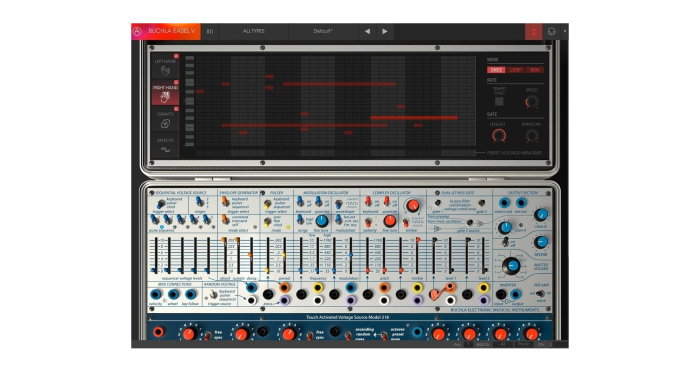Click the monitor out jack
Image resolution: width=700 pixels, height=372 pixels.
(x=504, y=203)
